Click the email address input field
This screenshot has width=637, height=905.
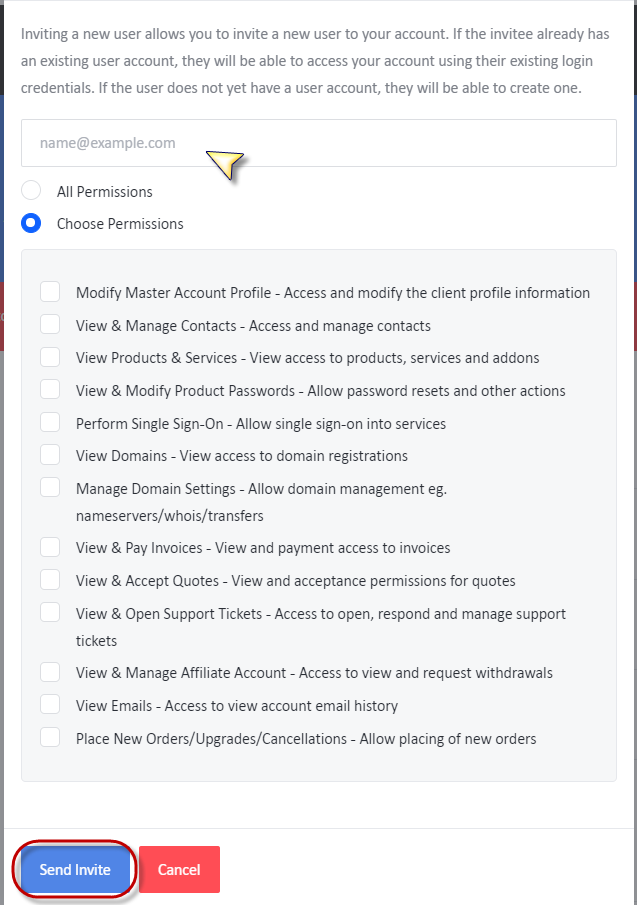[x=318, y=143]
